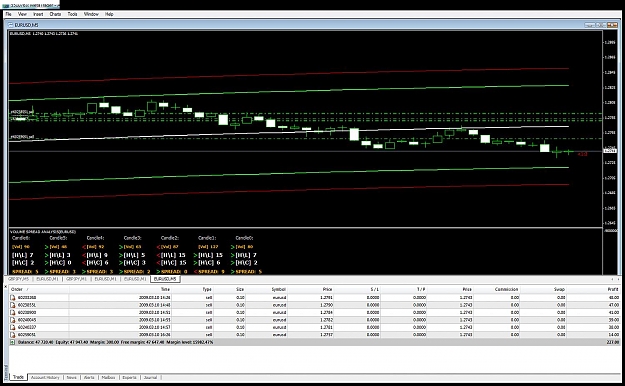Open the Help menu
Viewport: 625px width, 386px height.
(x=109, y=14)
